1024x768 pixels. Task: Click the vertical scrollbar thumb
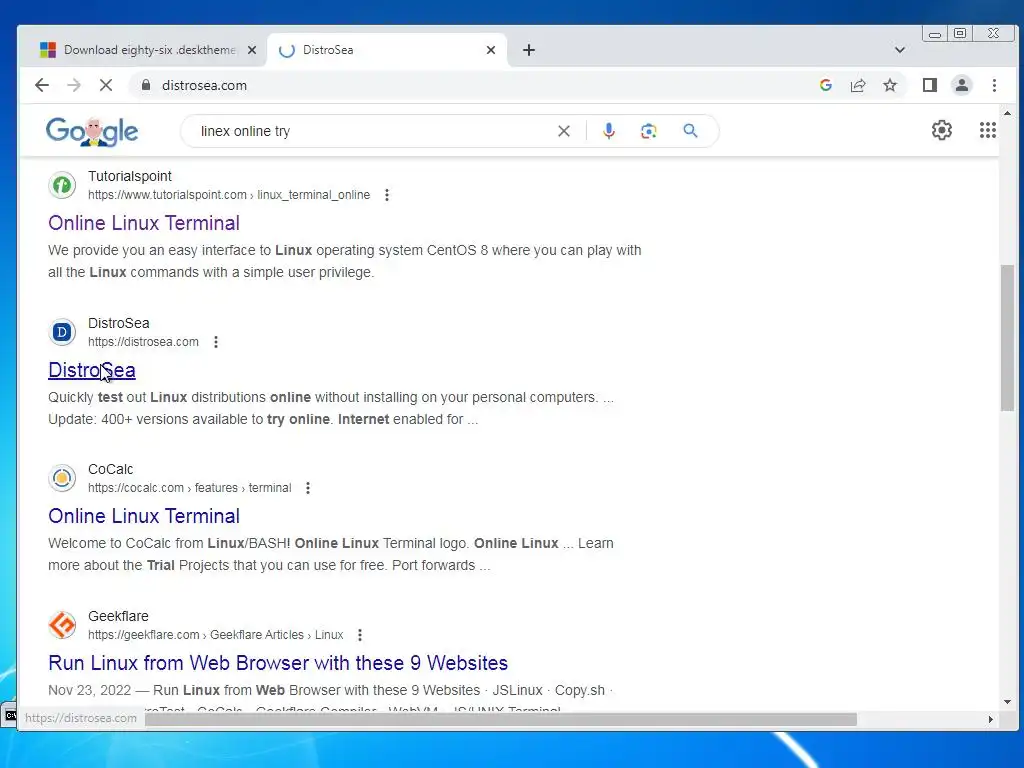pos(1007,338)
